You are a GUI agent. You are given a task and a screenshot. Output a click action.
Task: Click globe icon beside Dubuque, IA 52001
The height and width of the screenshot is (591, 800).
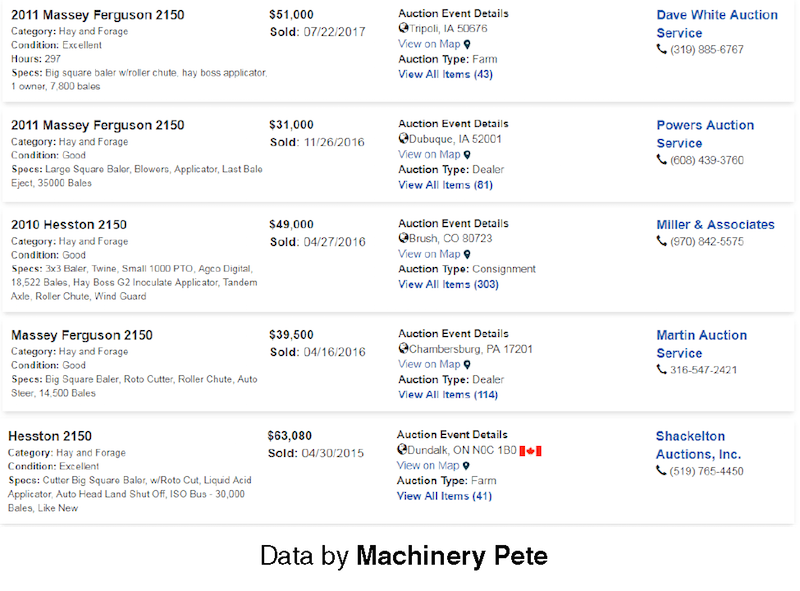(403, 139)
